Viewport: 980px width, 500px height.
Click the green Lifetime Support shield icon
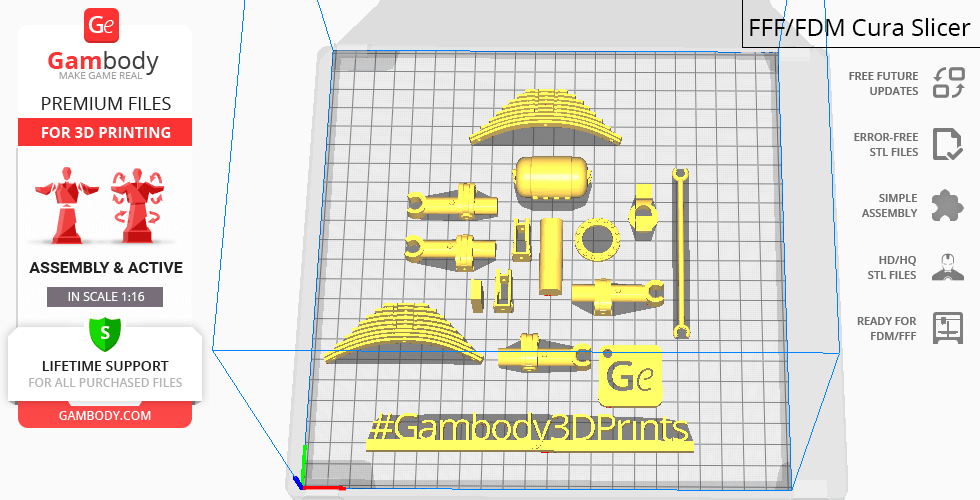(104, 333)
